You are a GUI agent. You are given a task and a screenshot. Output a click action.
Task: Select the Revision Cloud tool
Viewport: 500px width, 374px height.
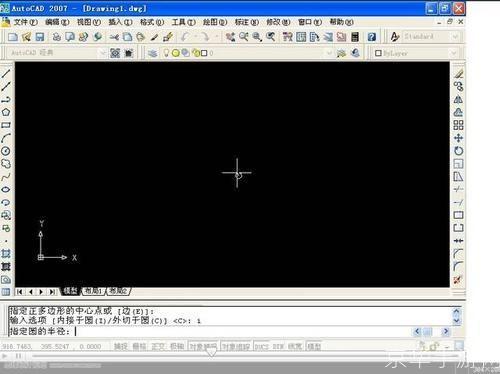(6, 164)
